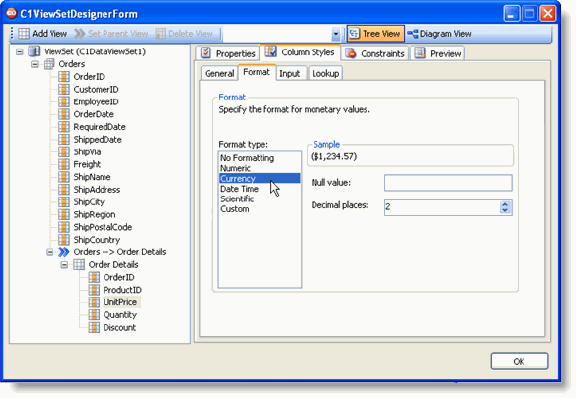Select the Freight column icon
576x398 pixels.
tap(64, 164)
